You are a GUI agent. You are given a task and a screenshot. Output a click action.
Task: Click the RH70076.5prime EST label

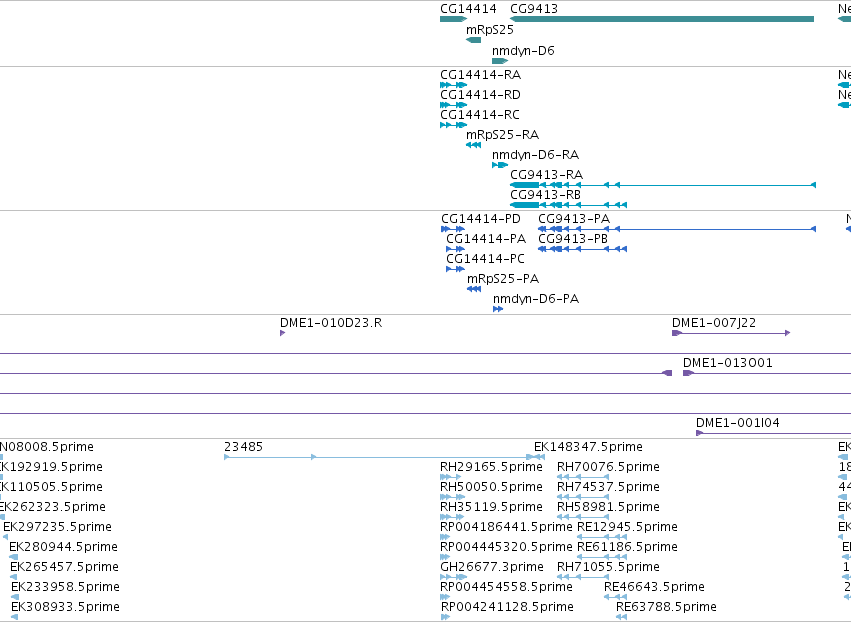click(x=608, y=467)
